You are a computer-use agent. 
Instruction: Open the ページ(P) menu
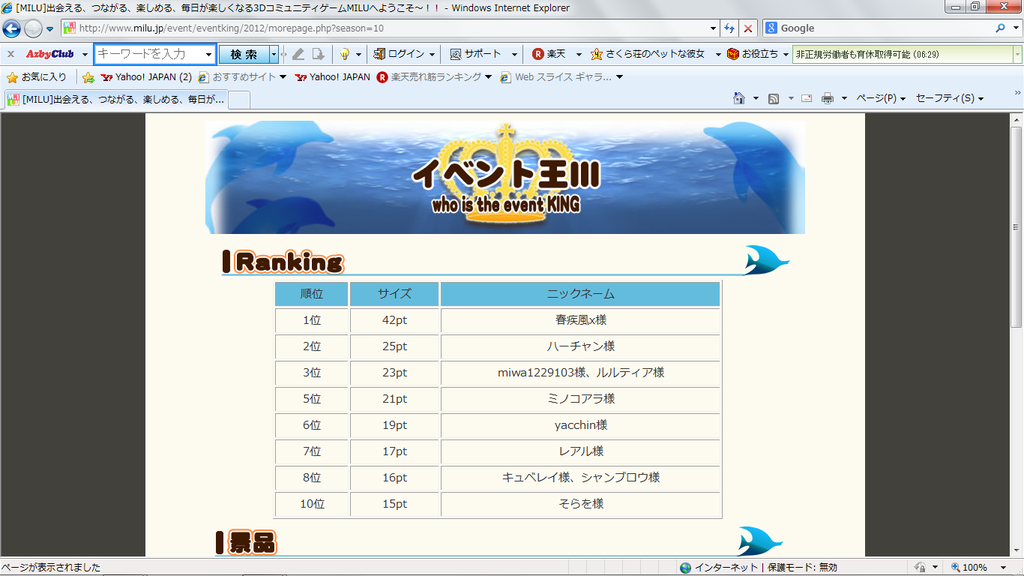[x=881, y=98]
